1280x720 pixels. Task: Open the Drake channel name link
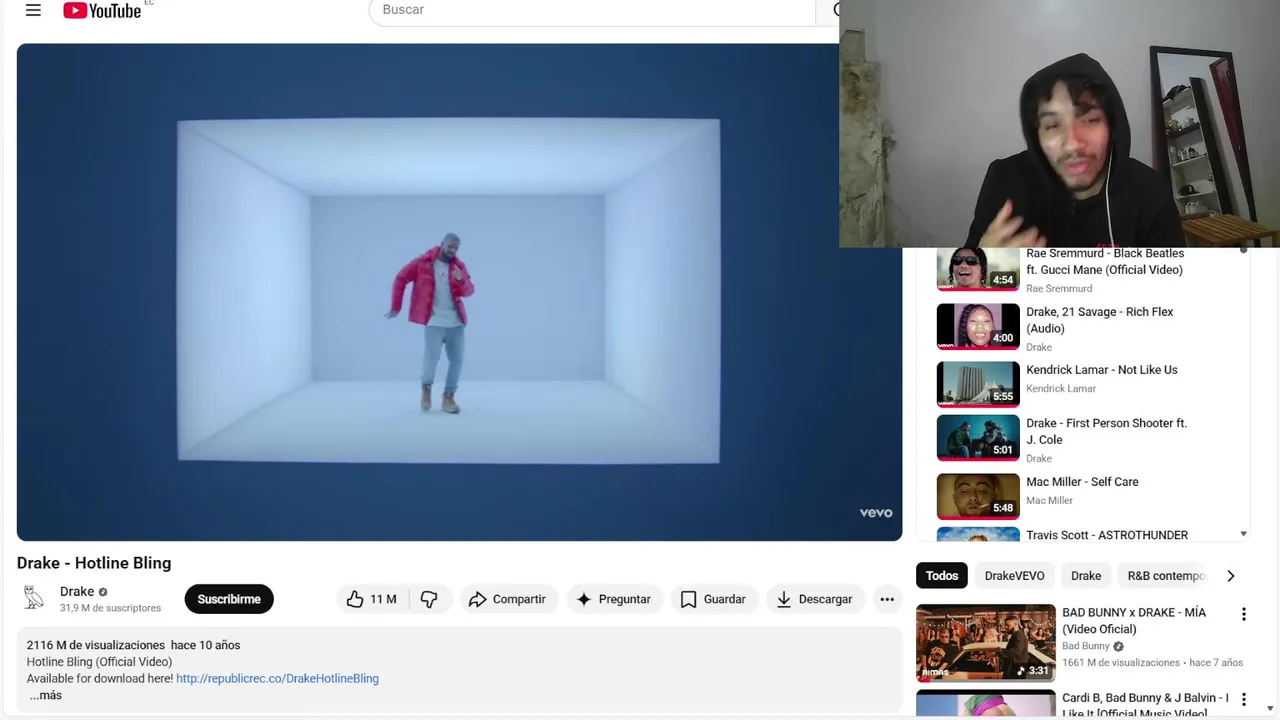tap(77, 591)
